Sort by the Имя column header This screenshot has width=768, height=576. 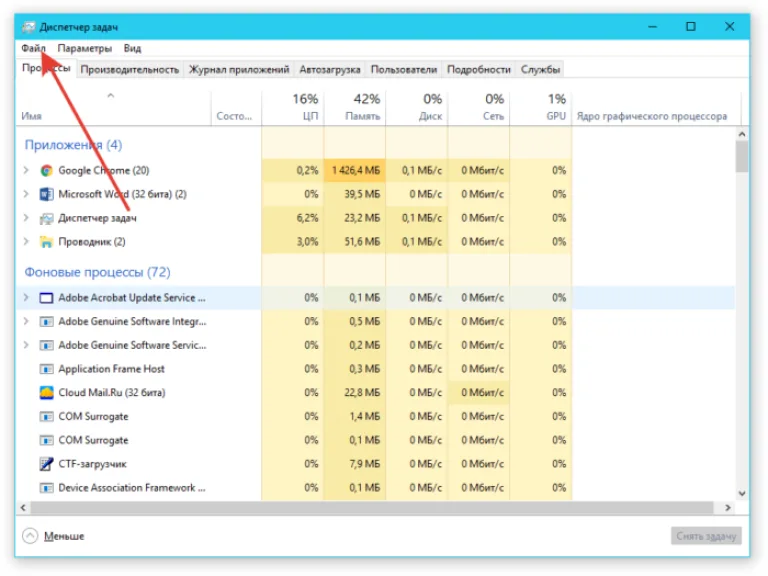pyautogui.click(x=114, y=108)
